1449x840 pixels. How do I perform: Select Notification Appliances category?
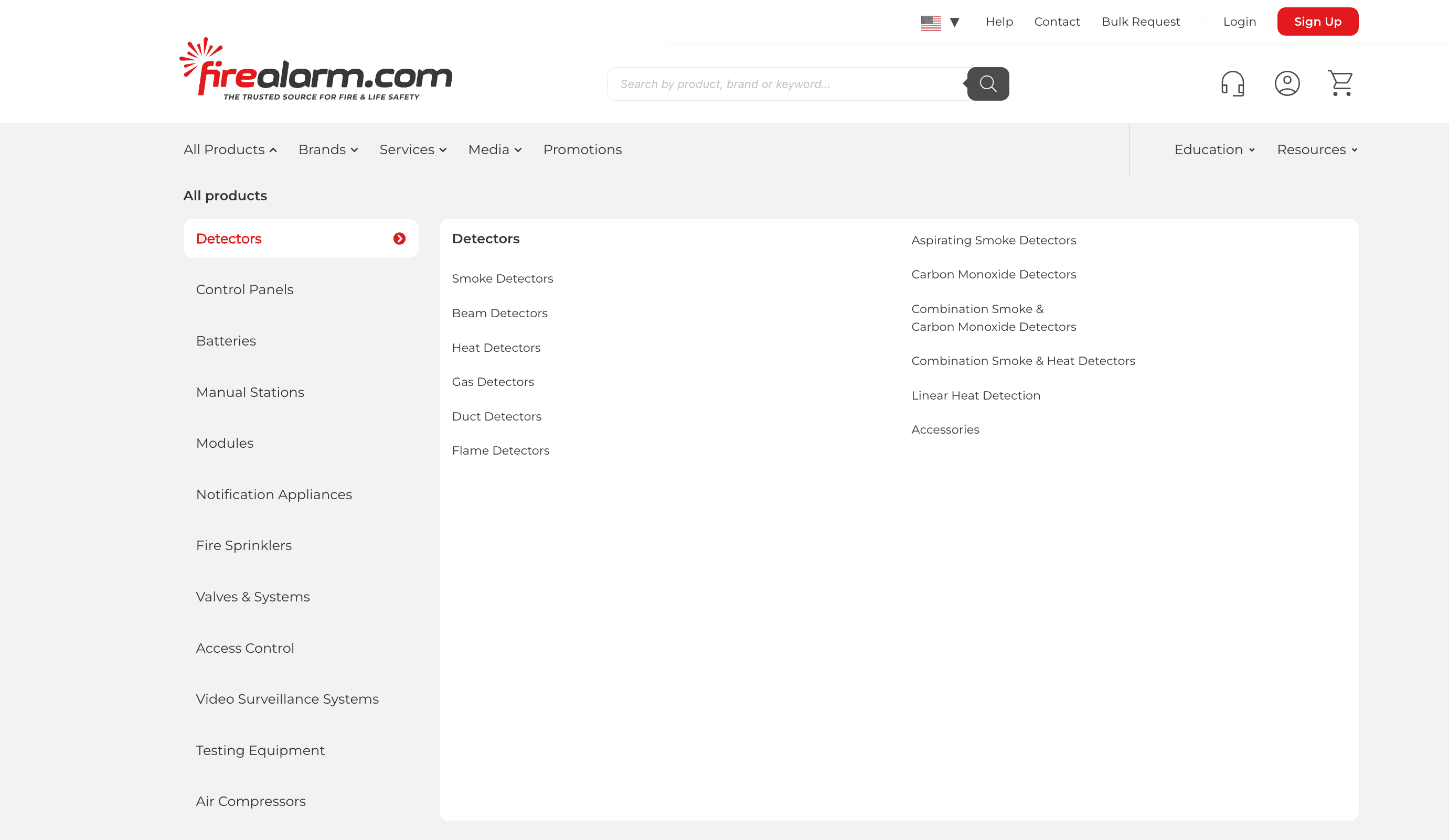[x=274, y=494]
